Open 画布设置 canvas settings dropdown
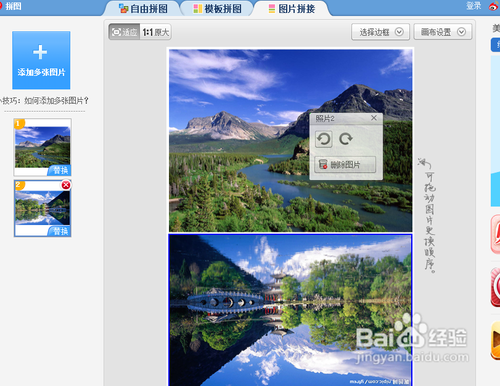 point(443,32)
